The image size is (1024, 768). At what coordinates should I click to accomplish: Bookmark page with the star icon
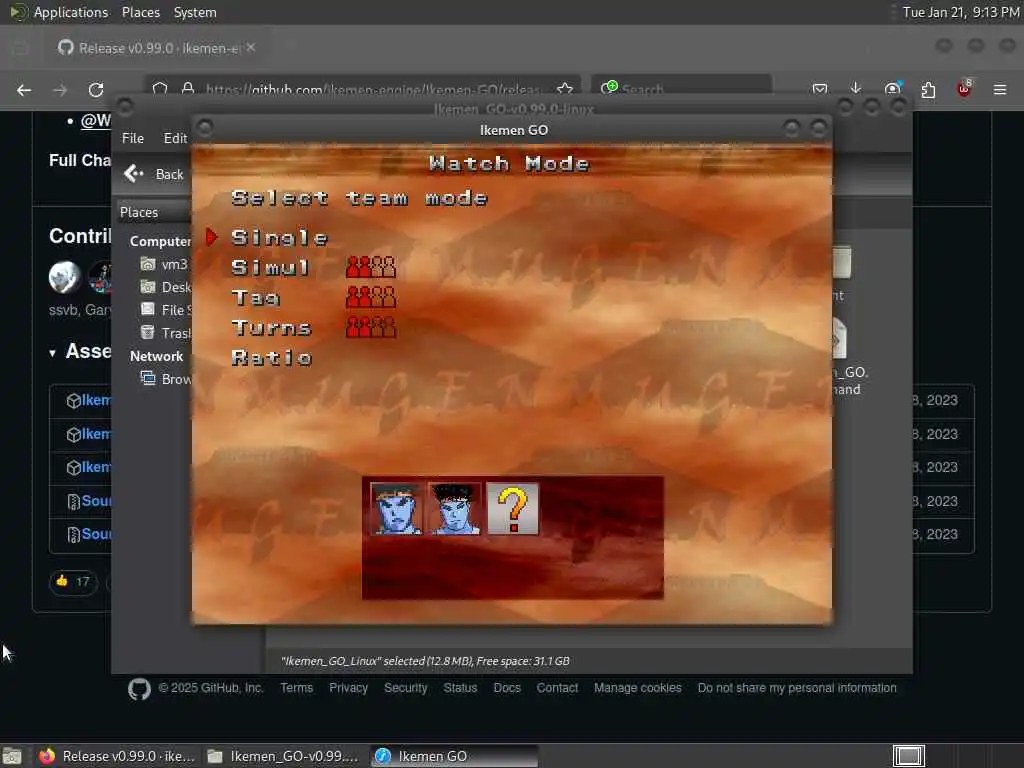coord(565,89)
